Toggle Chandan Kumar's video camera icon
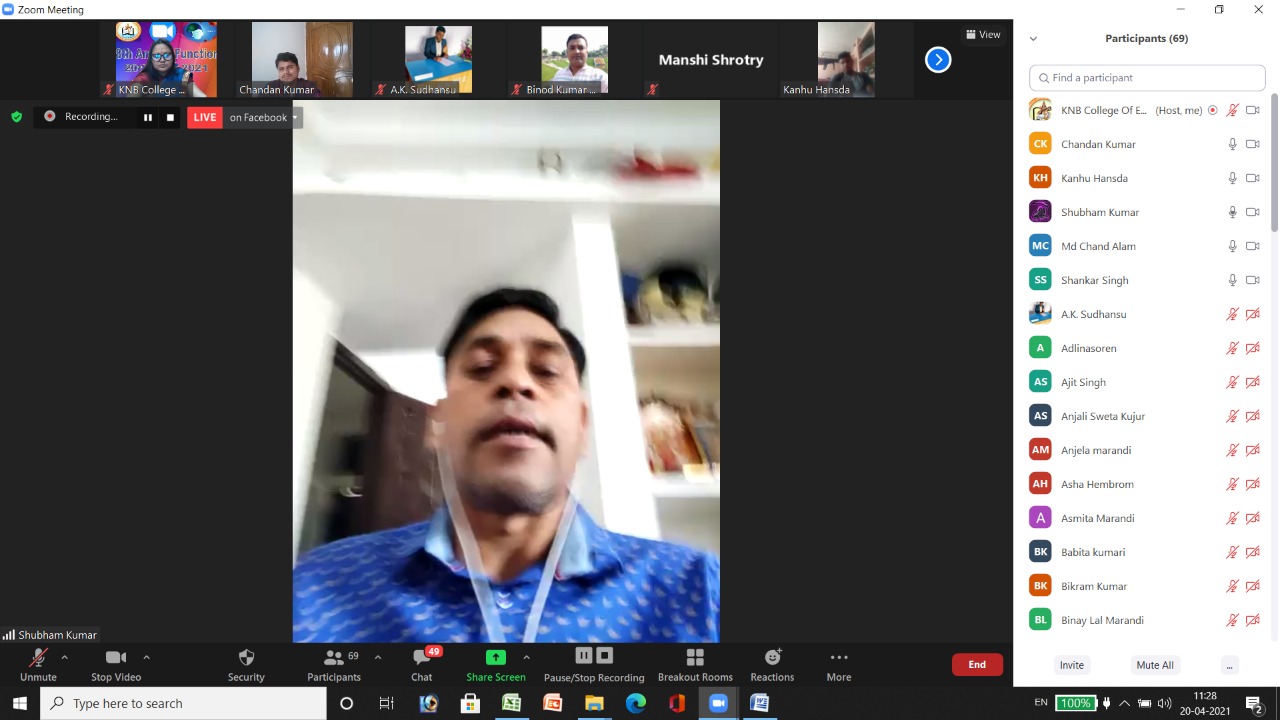This screenshot has width=1280, height=720. pyautogui.click(x=1252, y=144)
